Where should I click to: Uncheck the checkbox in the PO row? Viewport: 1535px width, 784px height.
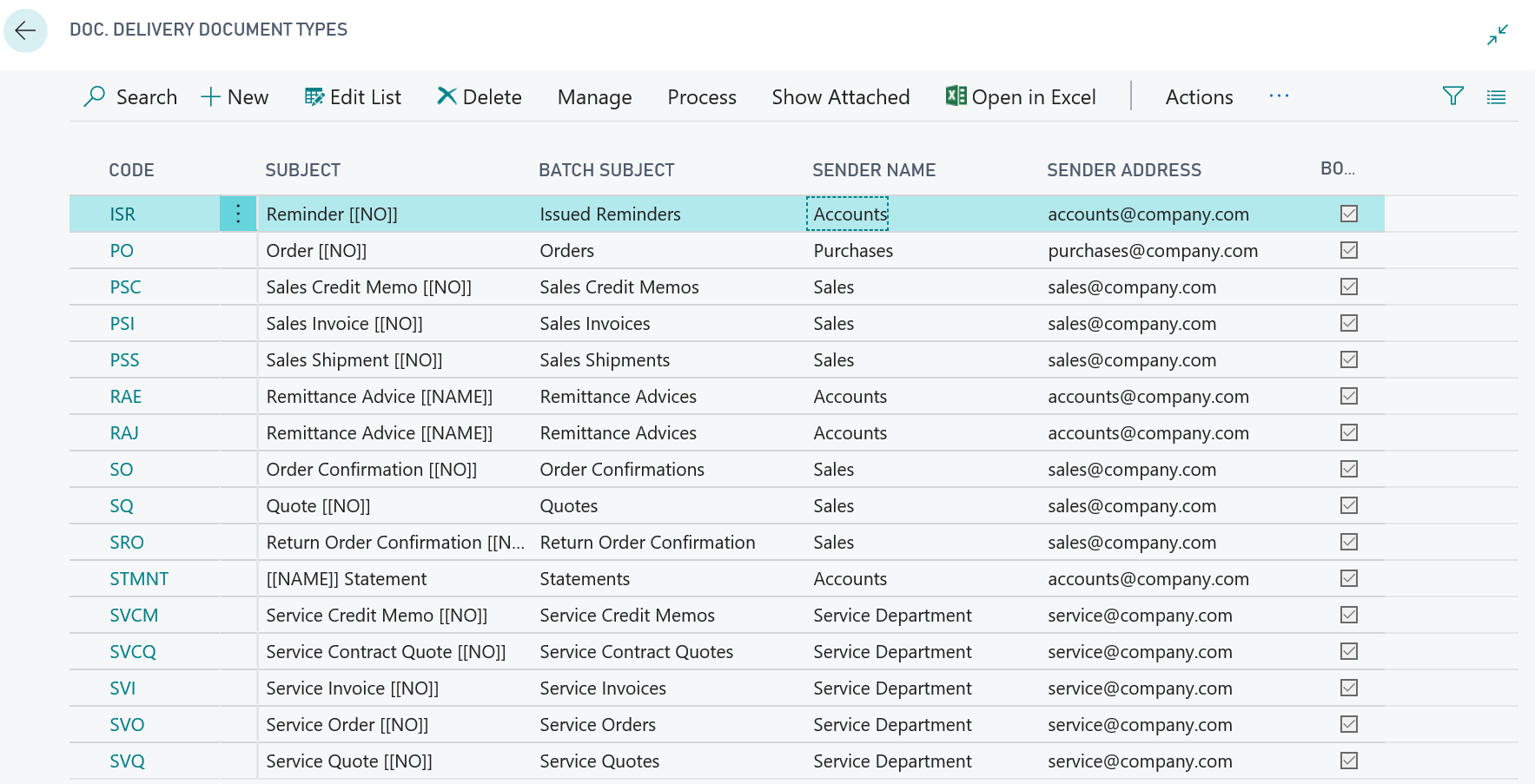pyautogui.click(x=1348, y=250)
